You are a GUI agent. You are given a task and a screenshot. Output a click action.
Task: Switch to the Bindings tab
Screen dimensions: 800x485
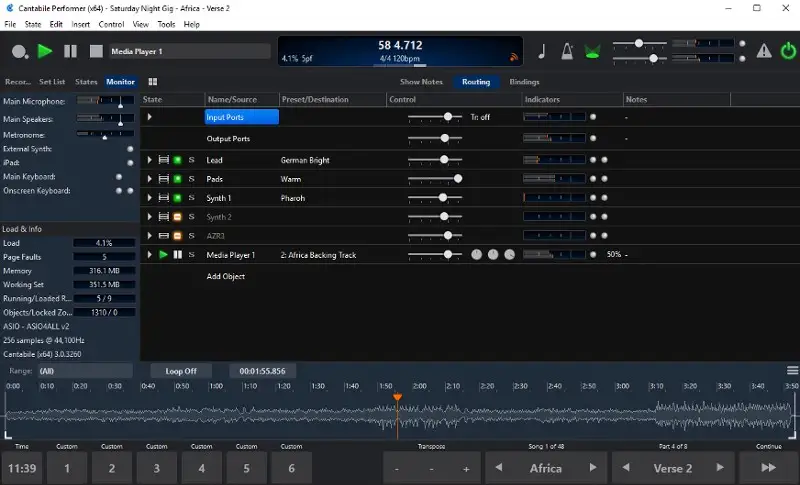[x=524, y=82]
